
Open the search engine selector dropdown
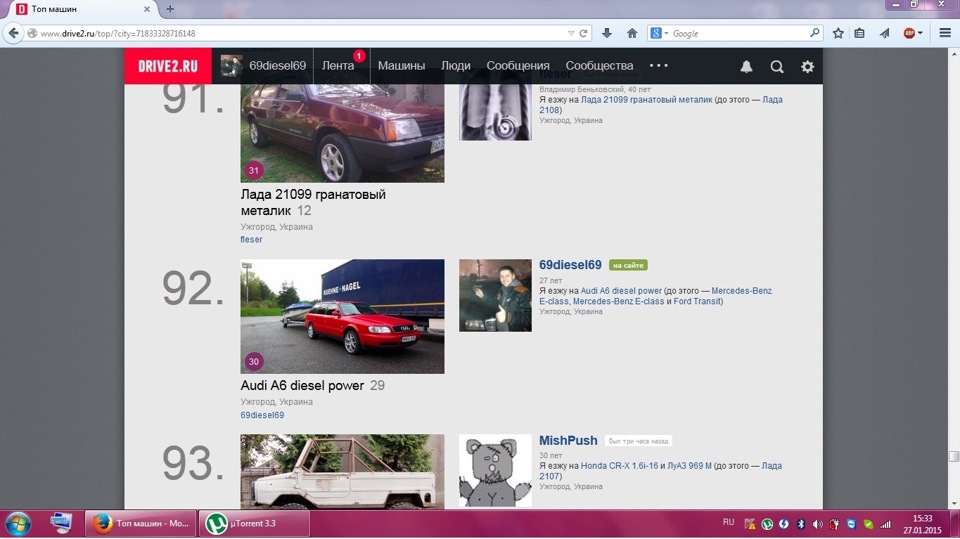pos(659,33)
